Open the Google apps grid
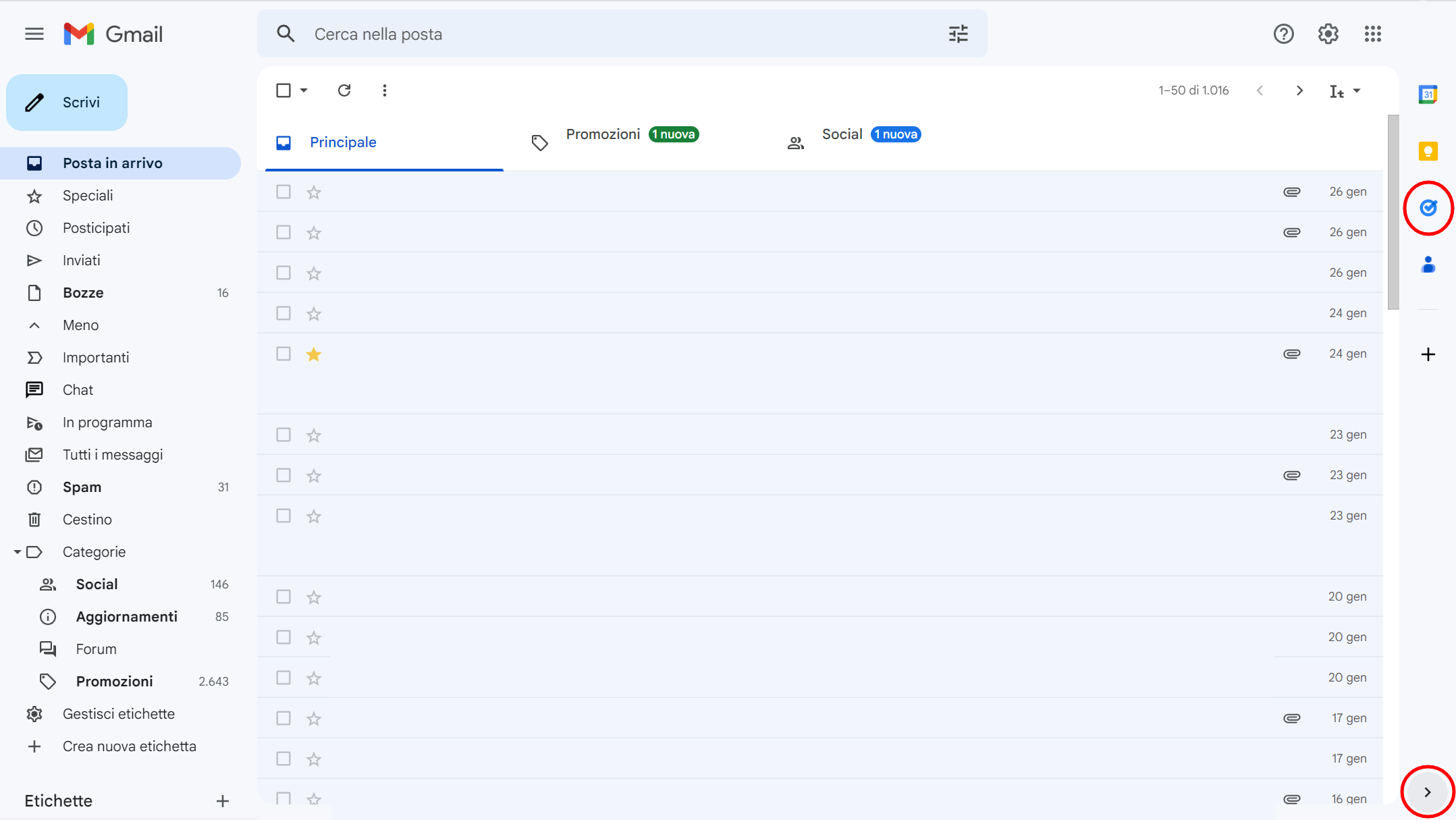Viewport: 1456px width, 820px height. coord(1373,34)
